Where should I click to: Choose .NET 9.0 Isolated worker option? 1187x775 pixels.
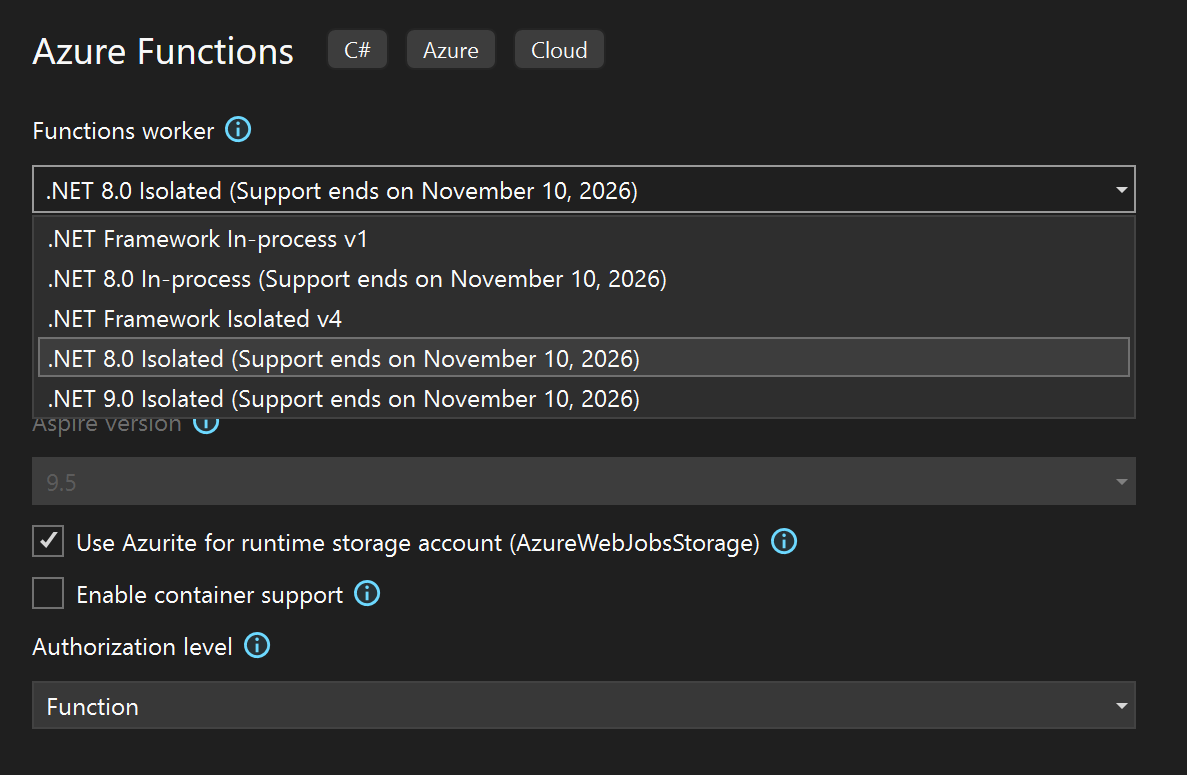click(584, 398)
